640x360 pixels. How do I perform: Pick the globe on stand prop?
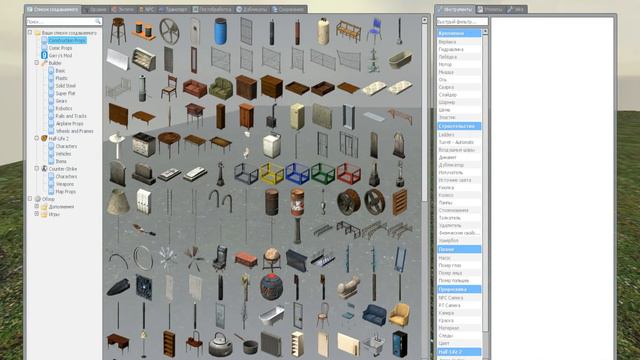pyautogui.click(x=272, y=259)
